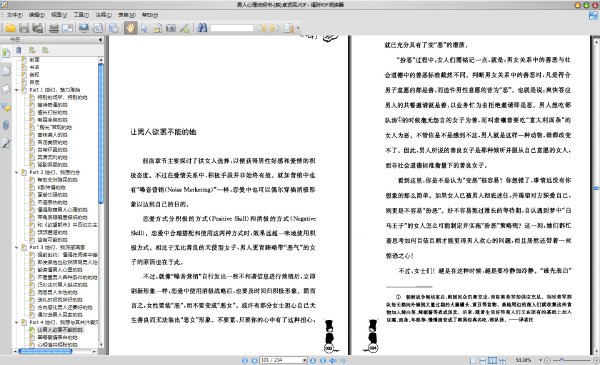
Task: Open the 文件 menu
Action: point(15,15)
